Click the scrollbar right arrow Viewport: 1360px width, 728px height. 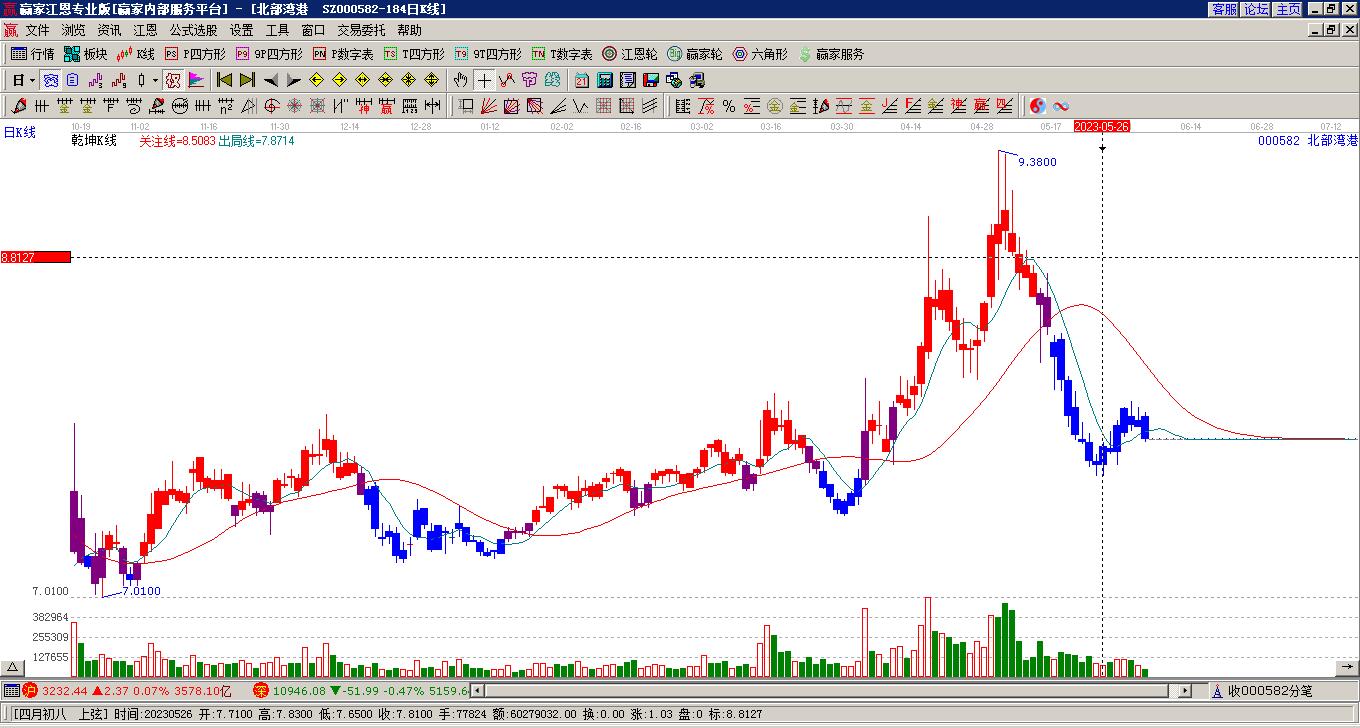coord(1186,690)
